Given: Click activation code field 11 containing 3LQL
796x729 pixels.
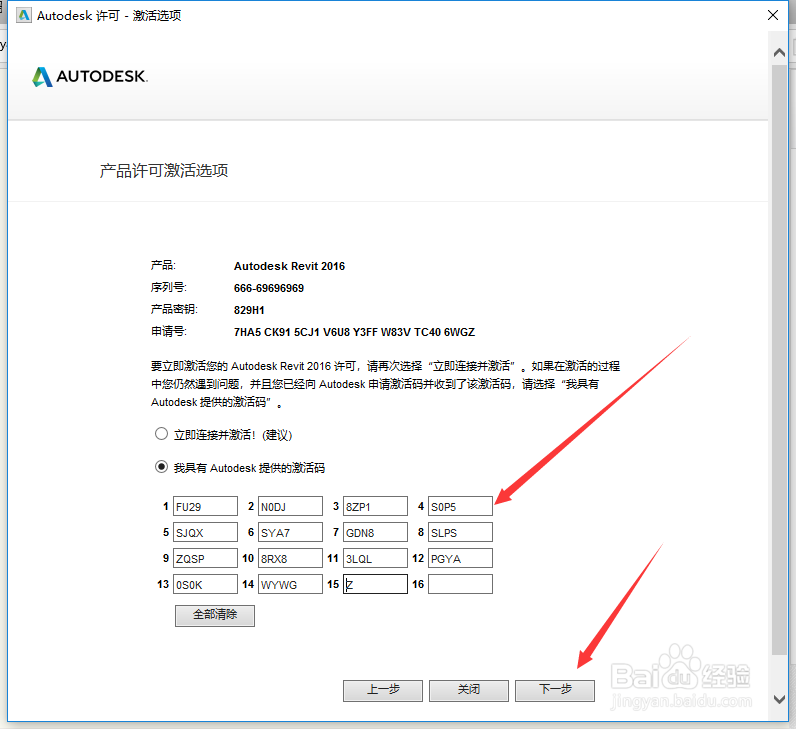Looking at the screenshot, I should [x=375, y=558].
